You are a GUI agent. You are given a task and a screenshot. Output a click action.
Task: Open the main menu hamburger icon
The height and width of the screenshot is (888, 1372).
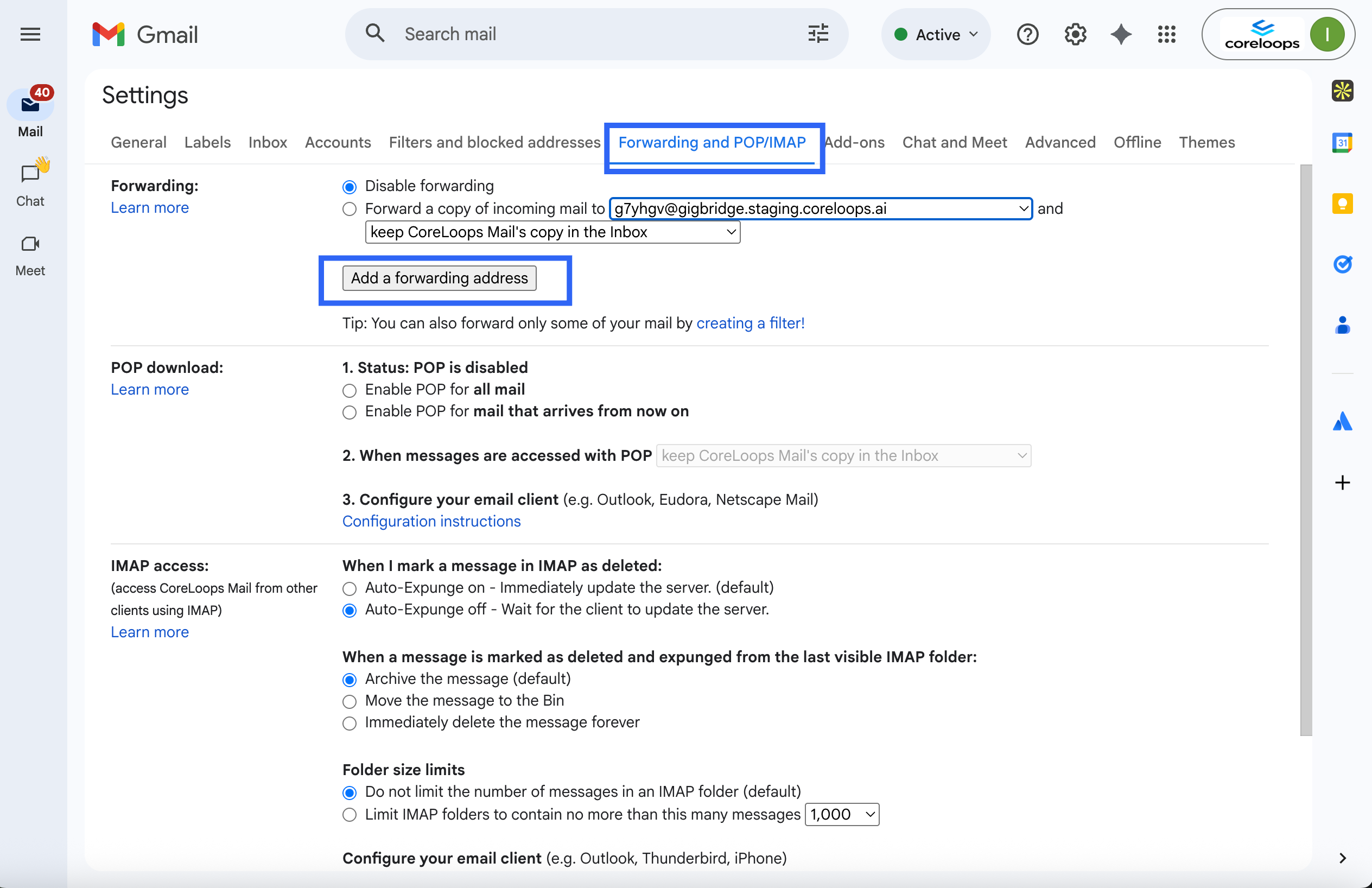pyautogui.click(x=30, y=35)
